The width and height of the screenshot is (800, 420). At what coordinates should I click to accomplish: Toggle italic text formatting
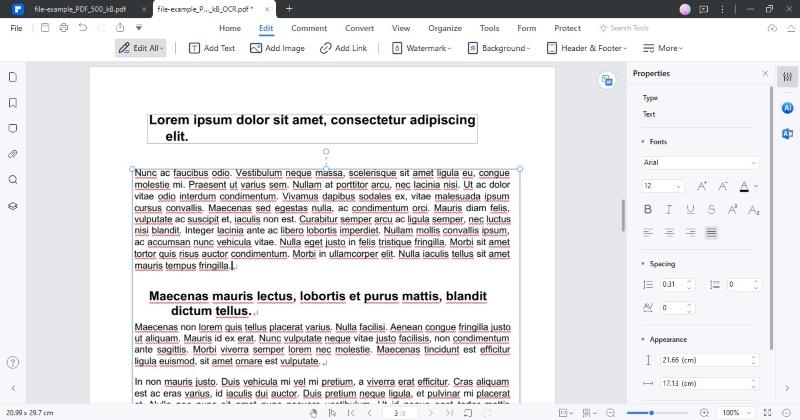coord(669,209)
